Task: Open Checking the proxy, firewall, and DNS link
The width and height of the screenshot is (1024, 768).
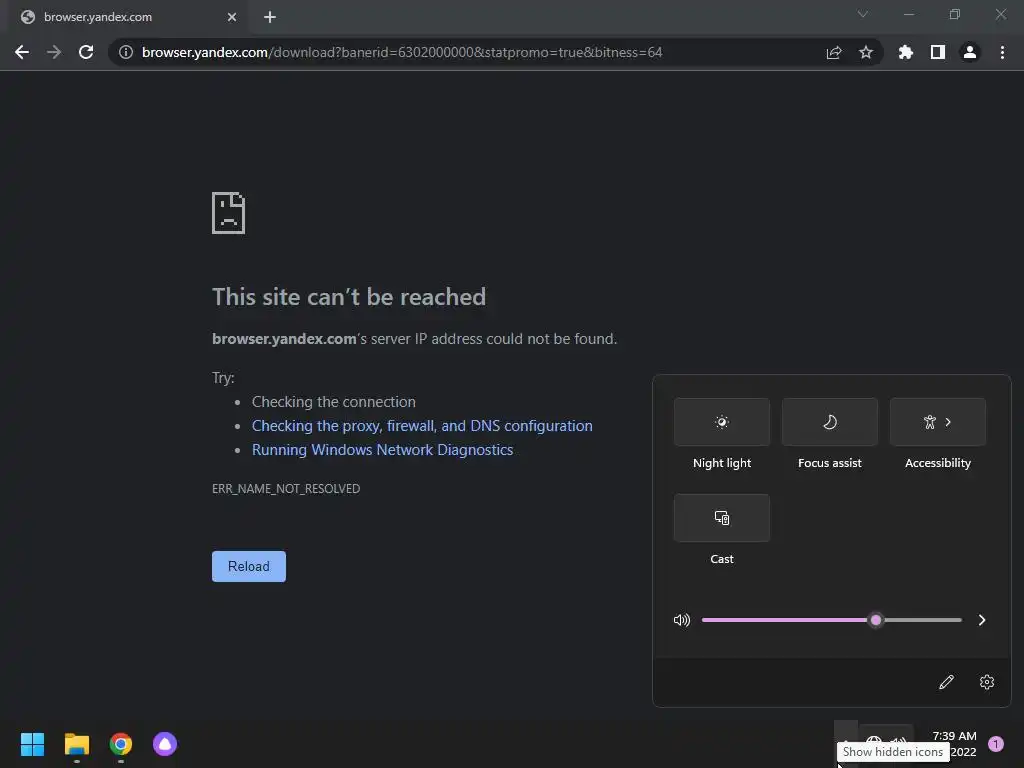Action: 423,426
